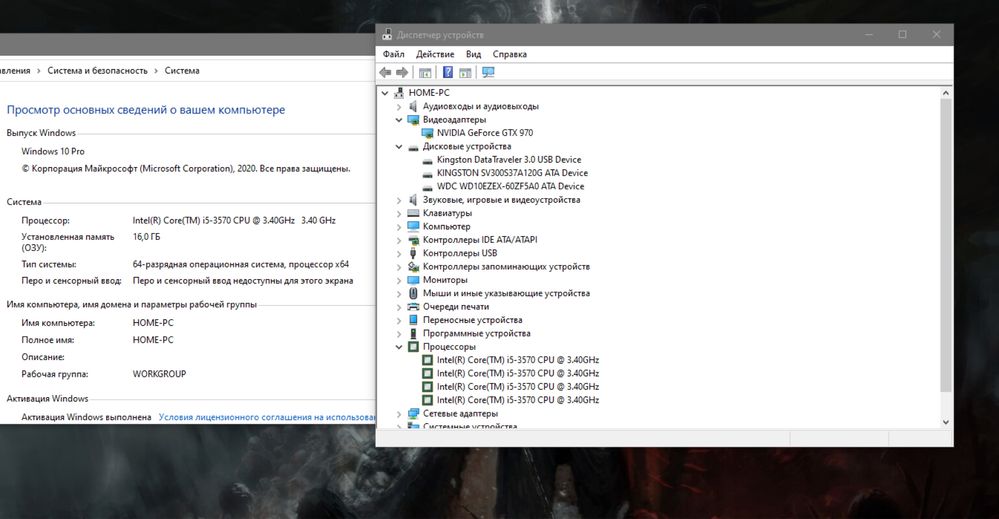Select the Очереди печати category label
Image resolution: width=999 pixels, height=519 pixels.
(456, 307)
